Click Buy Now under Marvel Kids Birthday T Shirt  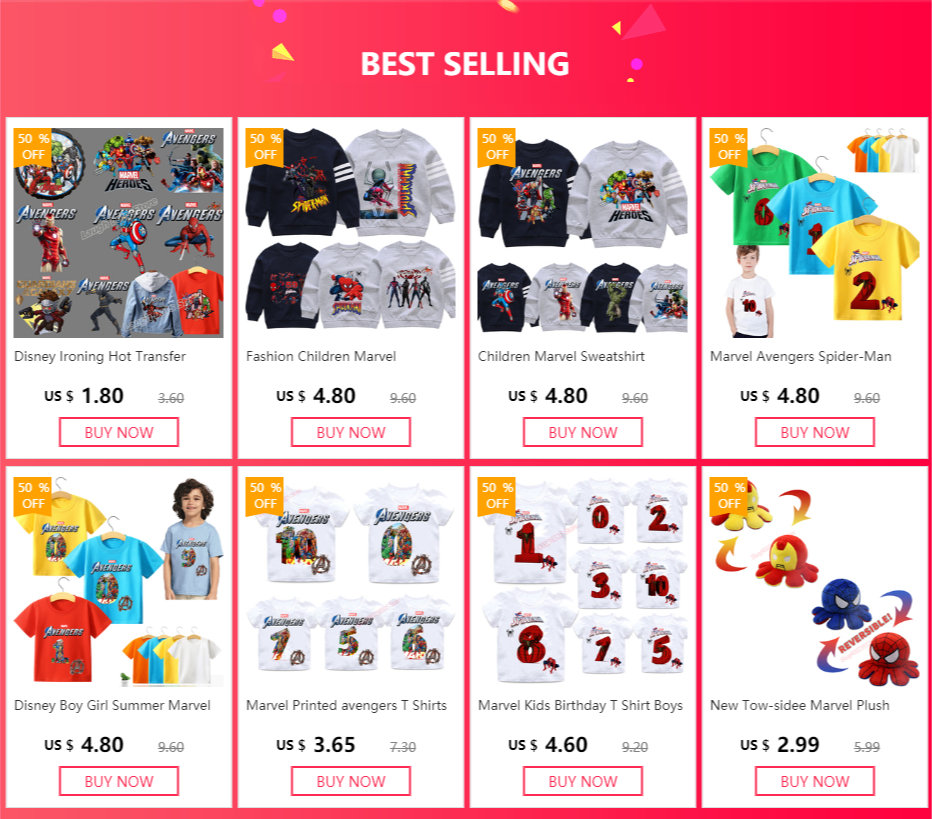(582, 781)
